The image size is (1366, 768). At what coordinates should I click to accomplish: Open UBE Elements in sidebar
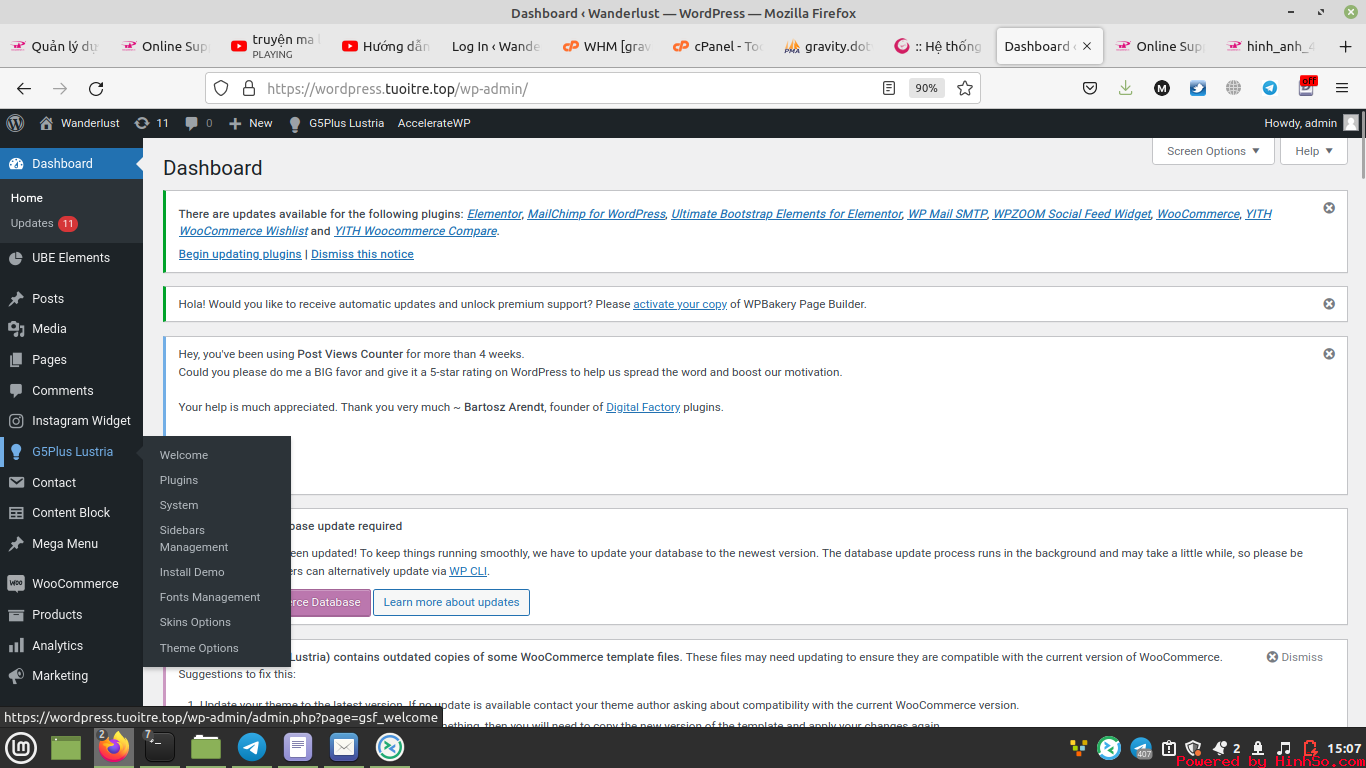point(71,258)
